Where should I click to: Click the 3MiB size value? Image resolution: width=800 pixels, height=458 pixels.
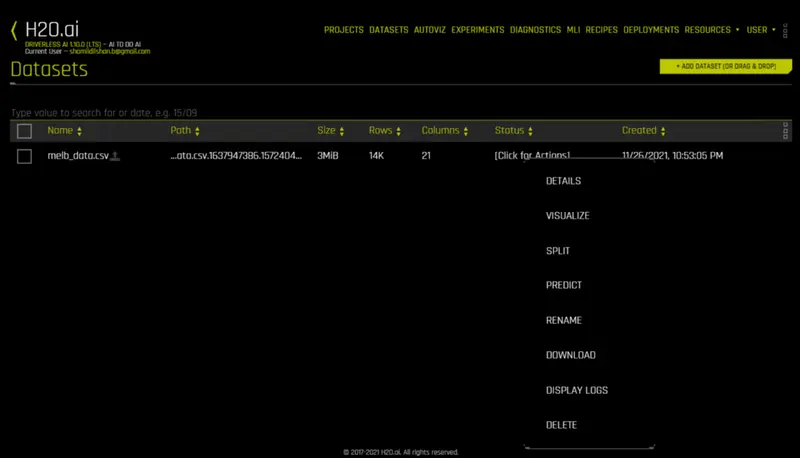[x=328, y=156]
